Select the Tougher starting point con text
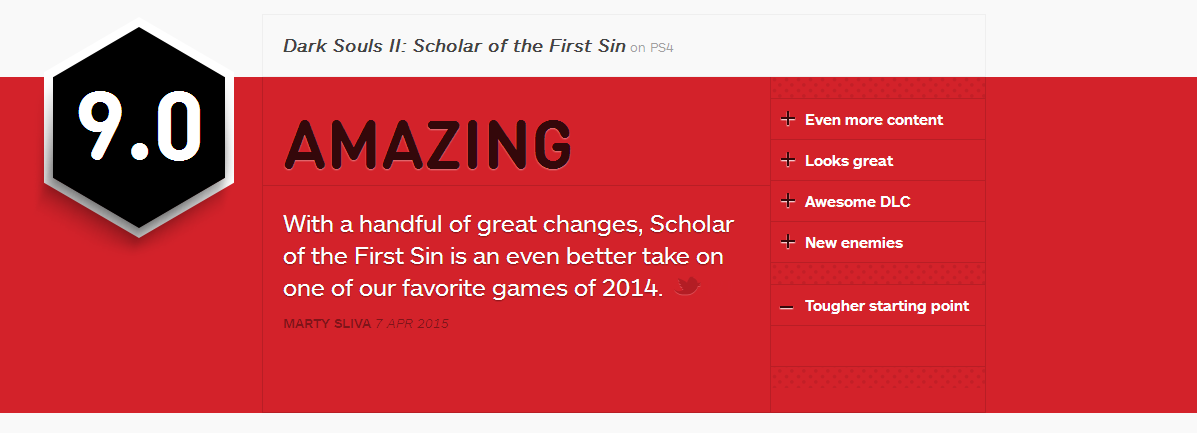The height and width of the screenshot is (433, 1197). coord(887,306)
